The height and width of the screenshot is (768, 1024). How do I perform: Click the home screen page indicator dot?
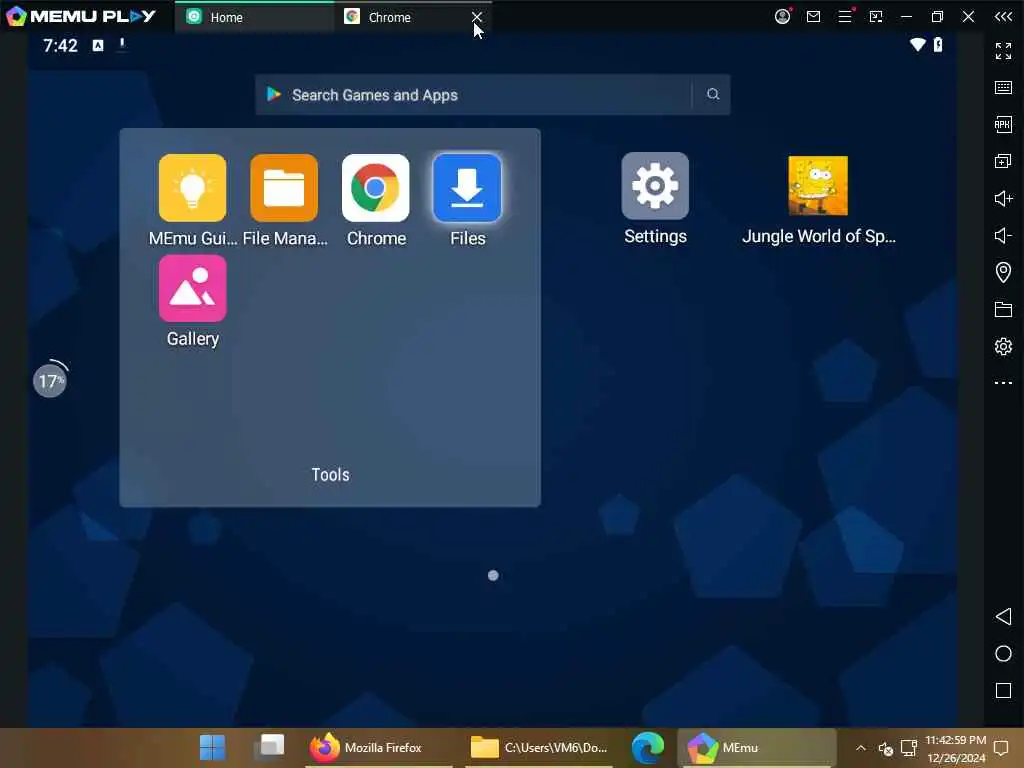coord(493,575)
